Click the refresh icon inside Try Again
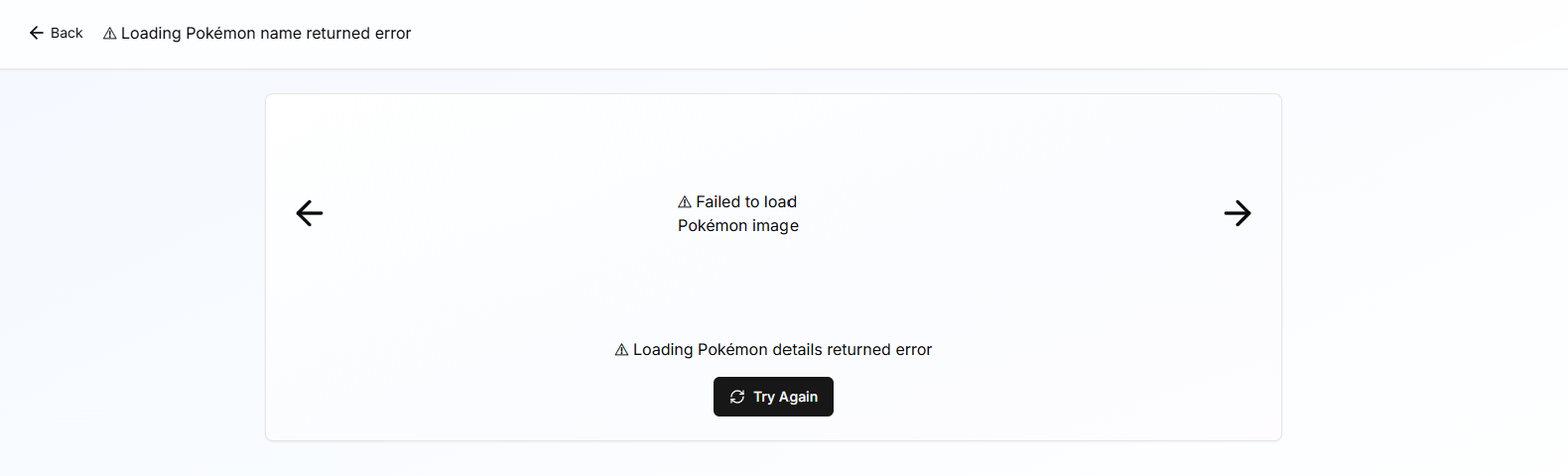 737,397
